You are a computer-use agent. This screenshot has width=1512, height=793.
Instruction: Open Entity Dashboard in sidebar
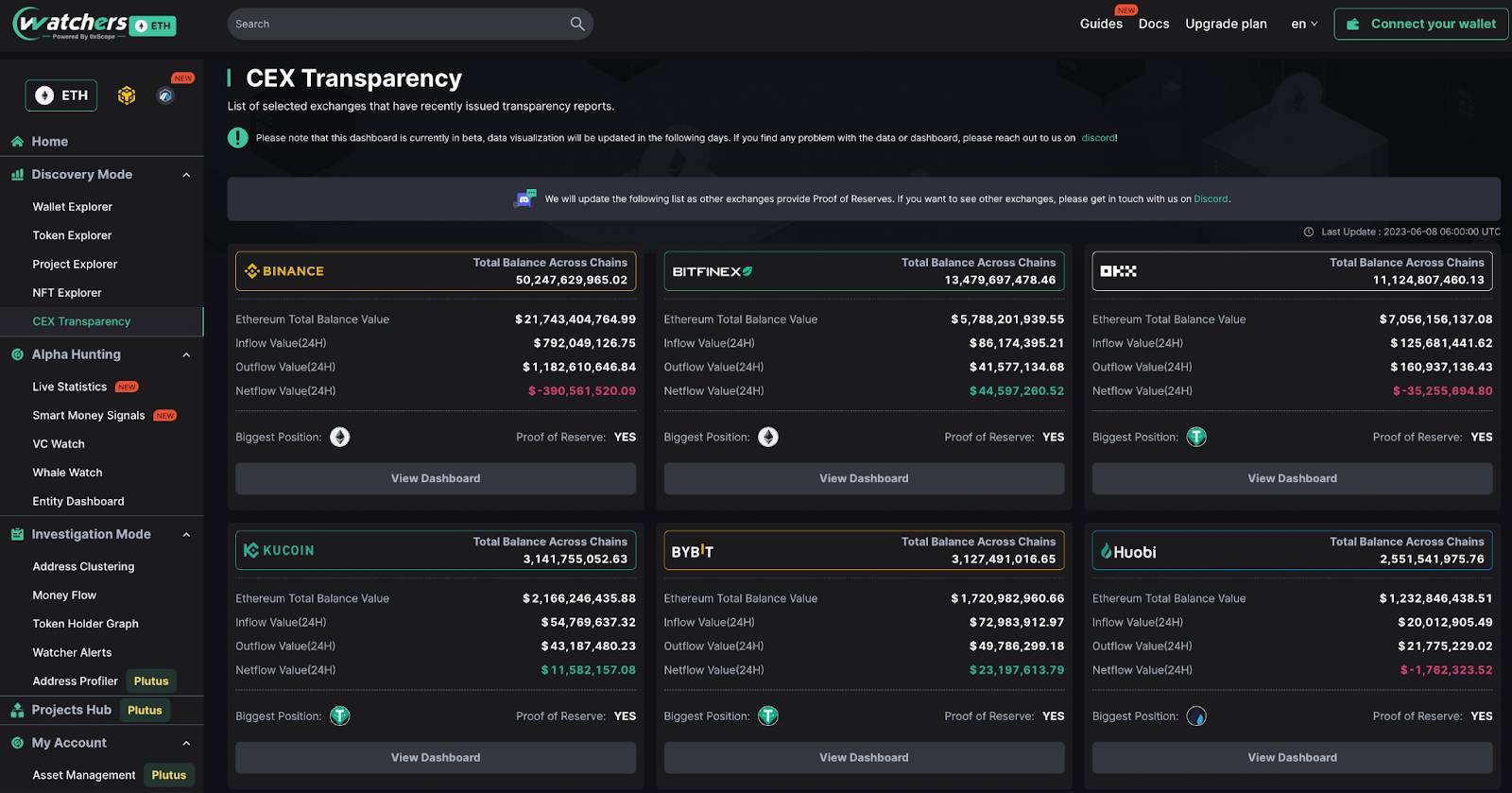78,501
